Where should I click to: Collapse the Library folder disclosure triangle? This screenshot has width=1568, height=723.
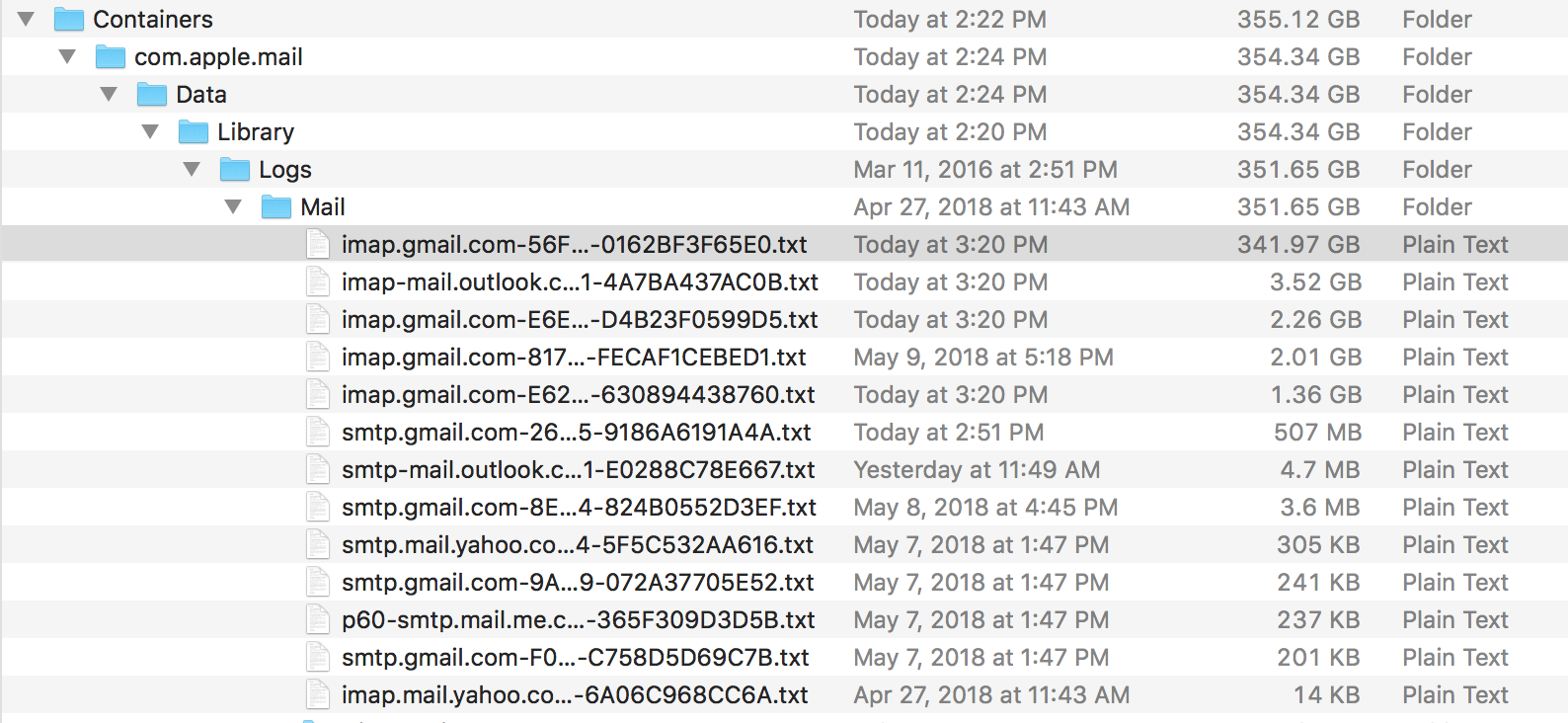pos(150,132)
